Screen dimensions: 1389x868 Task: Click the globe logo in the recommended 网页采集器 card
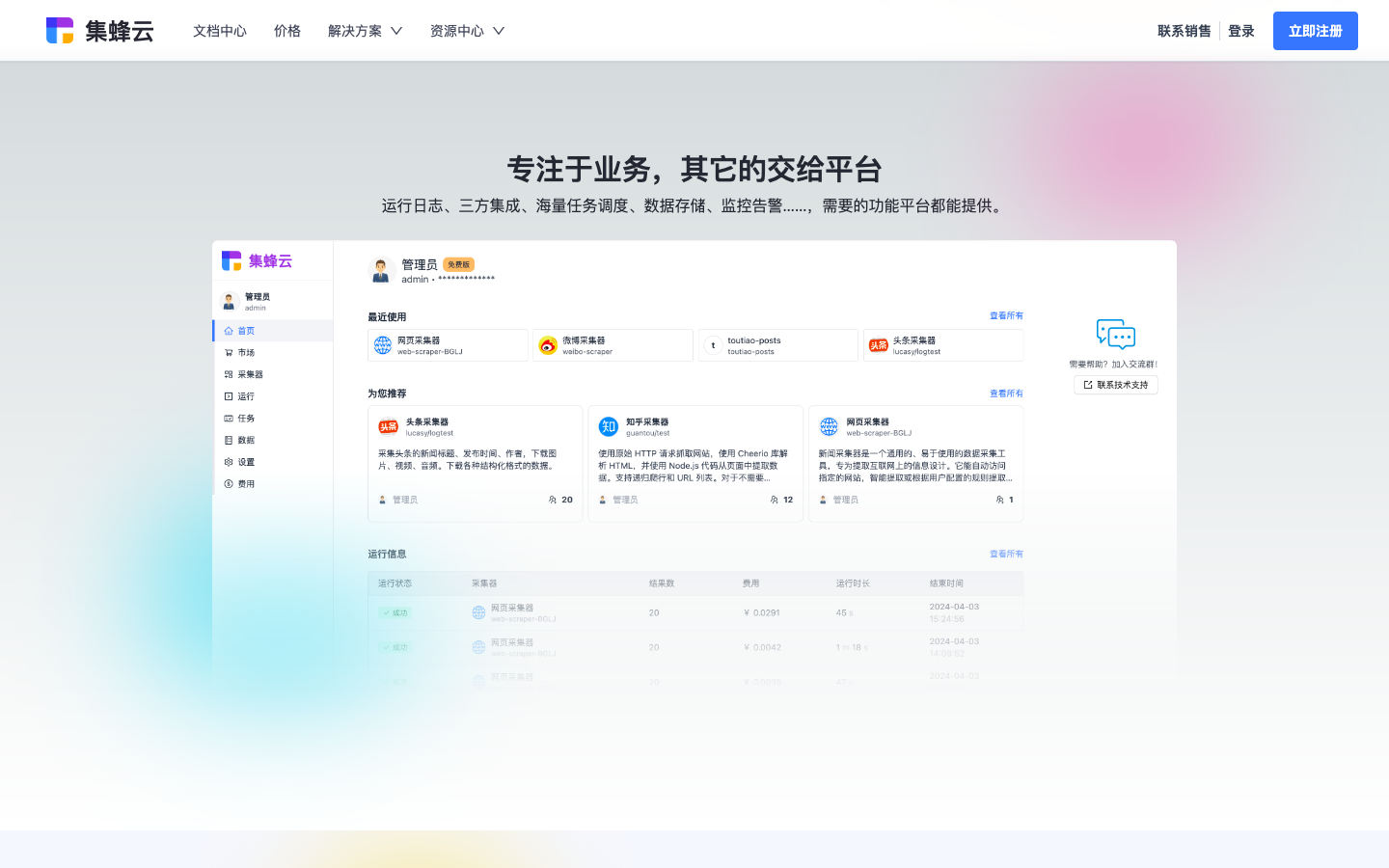tap(829, 426)
